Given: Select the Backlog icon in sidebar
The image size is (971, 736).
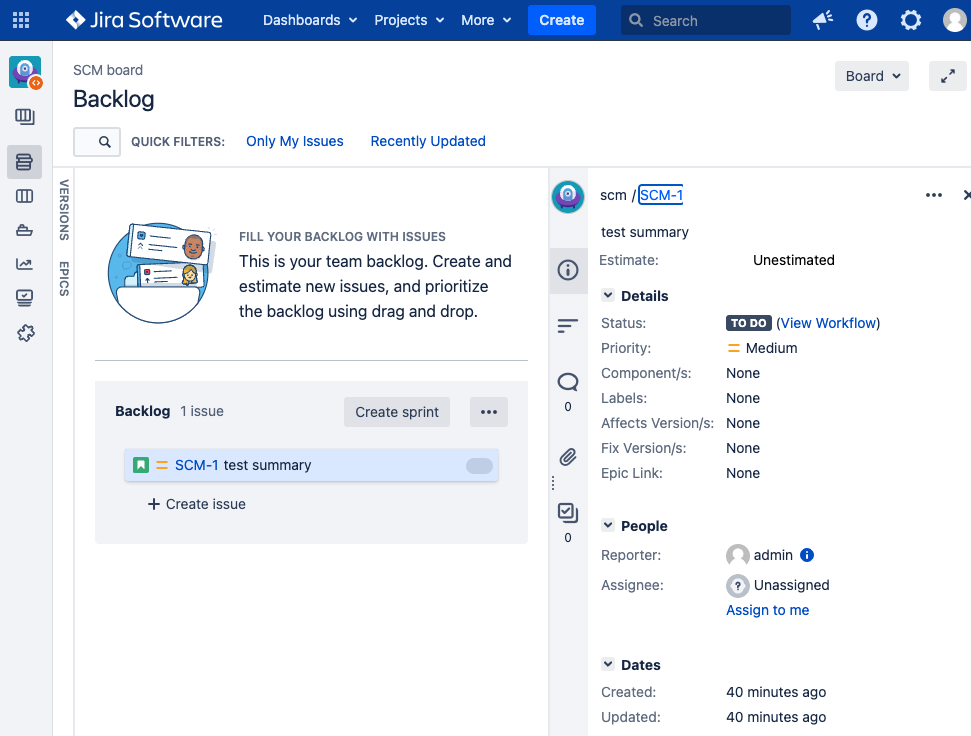Looking at the screenshot, I should (25, 162).
